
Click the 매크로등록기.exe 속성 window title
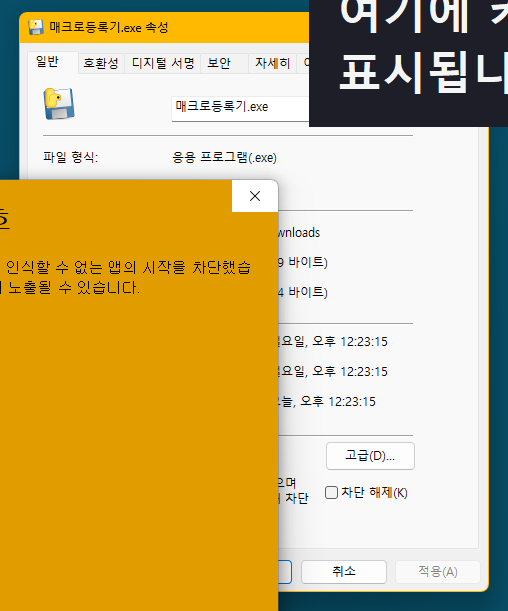108,27
